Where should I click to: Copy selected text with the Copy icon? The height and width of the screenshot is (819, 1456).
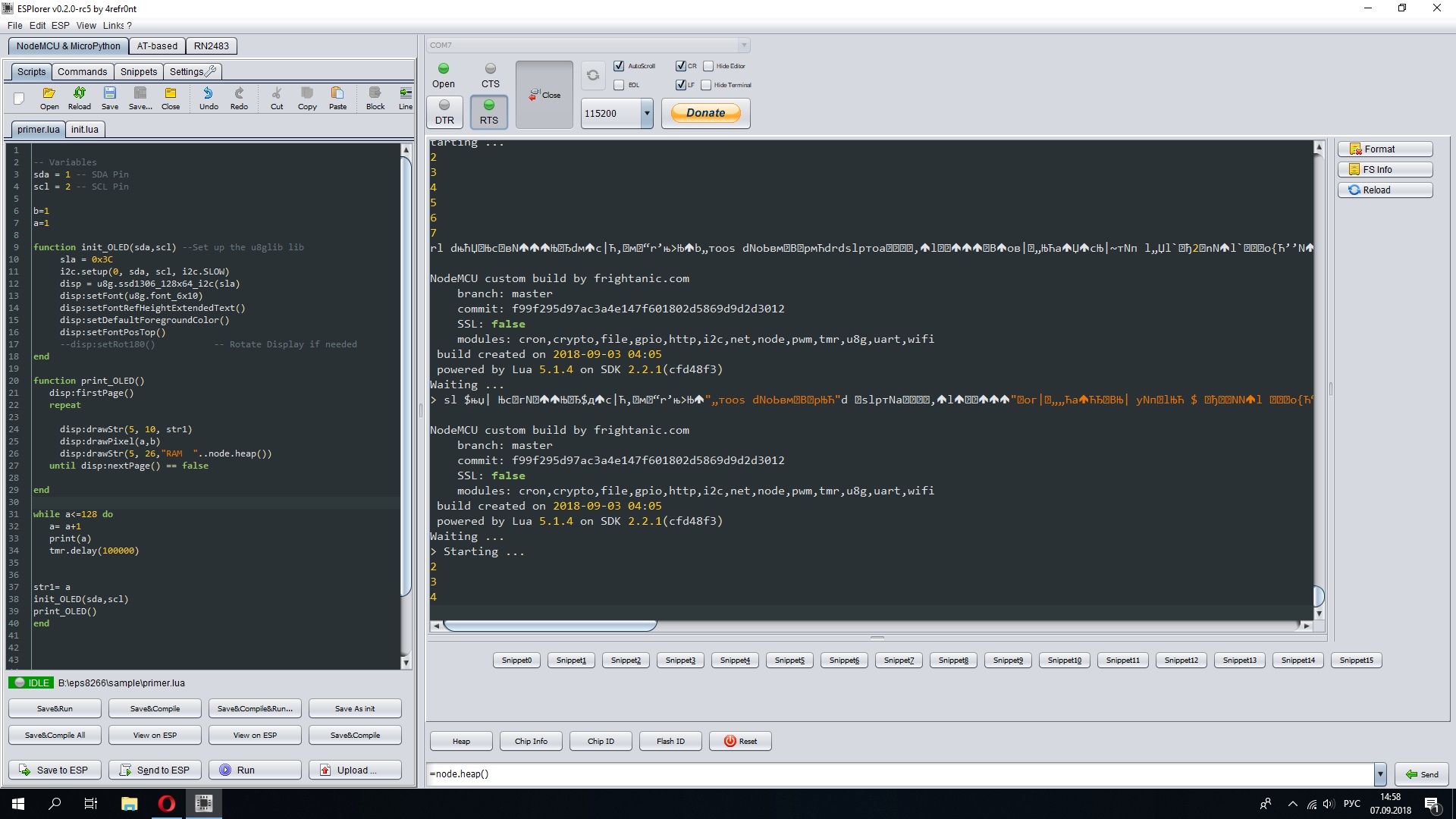(x=307, y=98)
